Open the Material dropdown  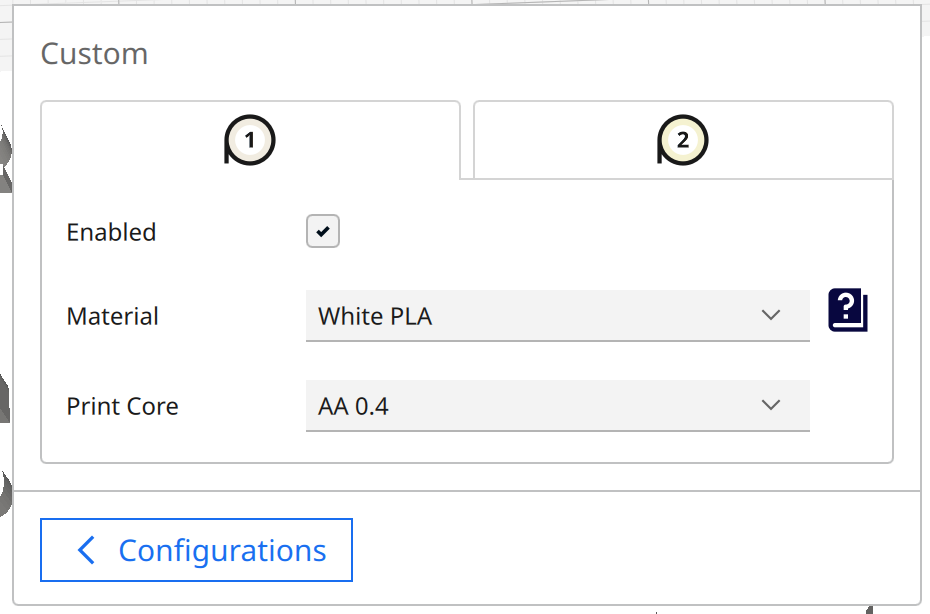click(557, 316)
